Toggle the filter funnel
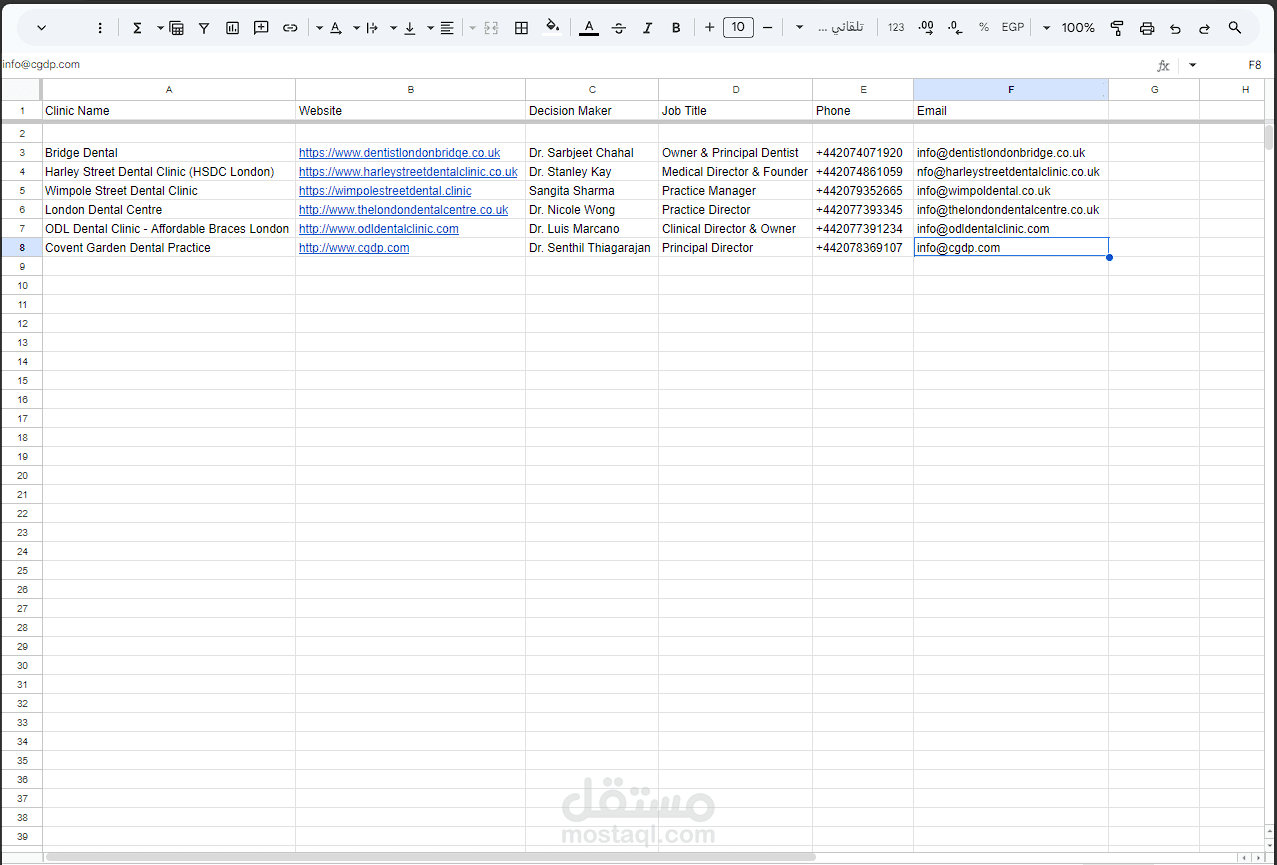The width and height of the screenshot is (1277, 865). (x=204, y=28)
